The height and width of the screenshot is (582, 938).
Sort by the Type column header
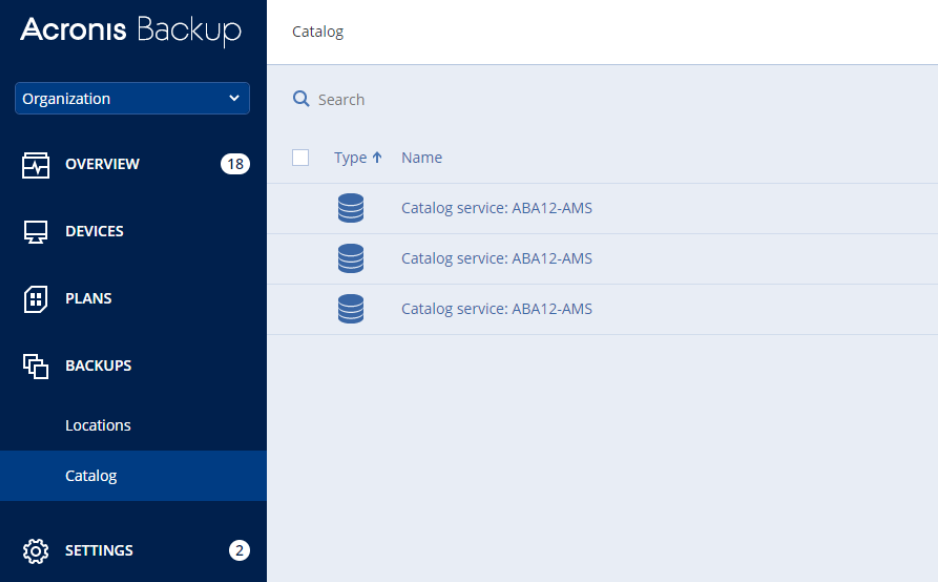pyautogui.click(x=351, y=157)
